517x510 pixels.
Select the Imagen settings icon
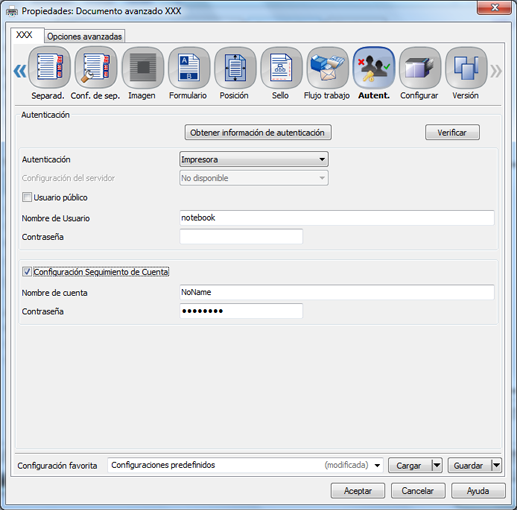click(x=143, y=68)
